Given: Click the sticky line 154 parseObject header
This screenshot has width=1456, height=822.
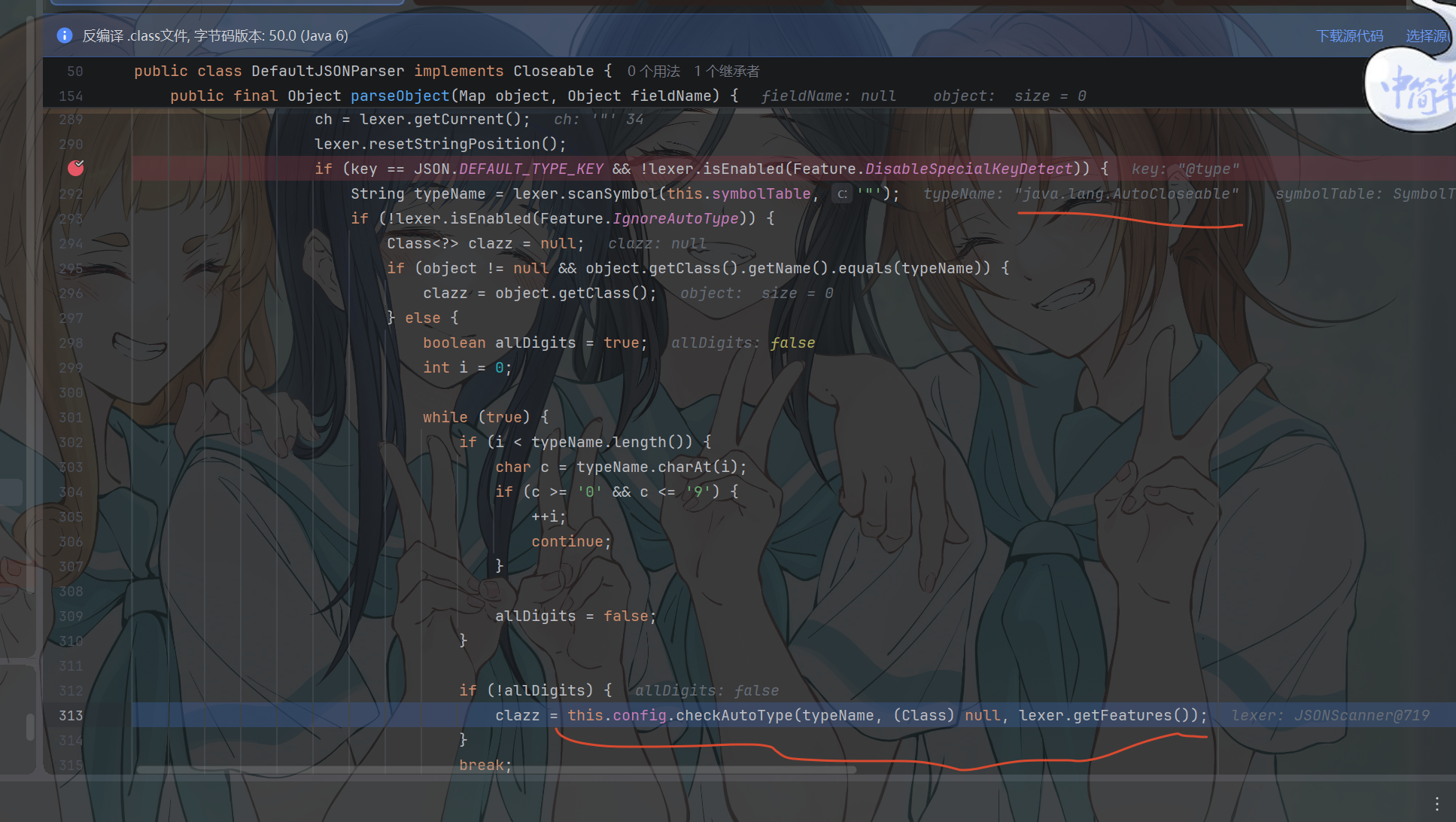Looking at the screenshot, I should pos(454,96).
